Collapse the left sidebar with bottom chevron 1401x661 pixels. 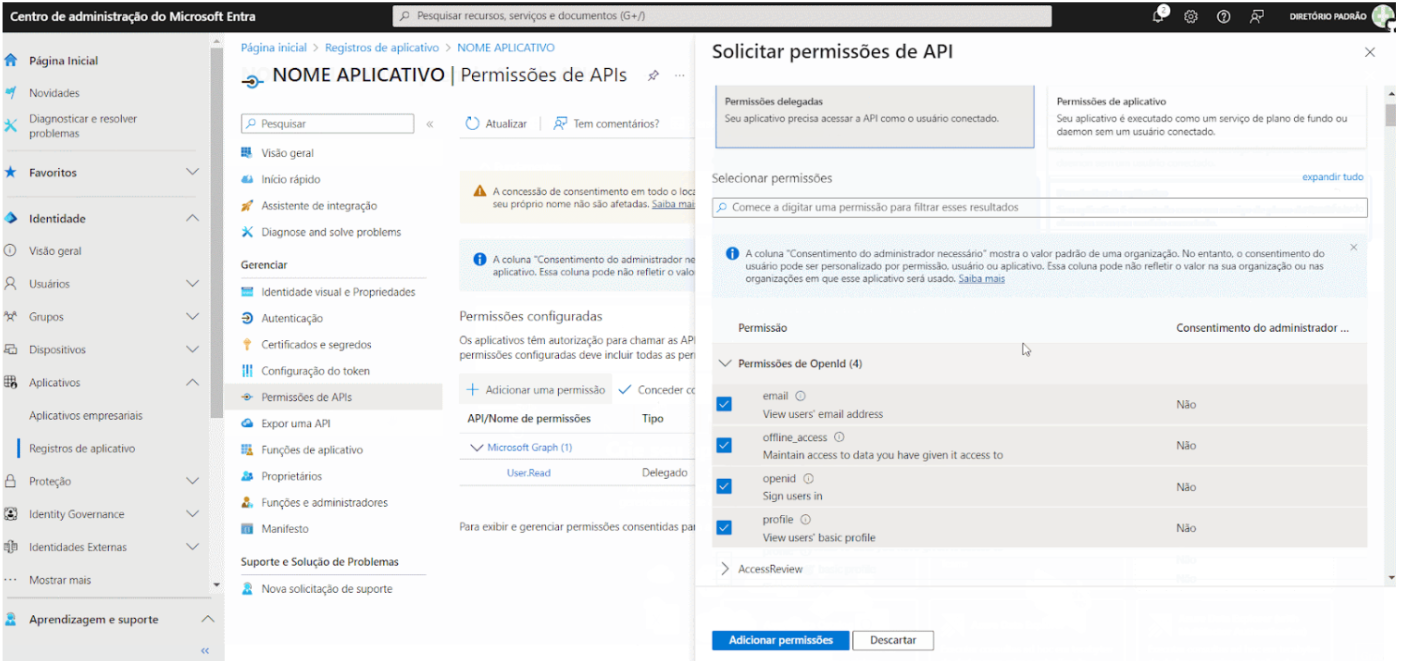(x=205, y=651)
